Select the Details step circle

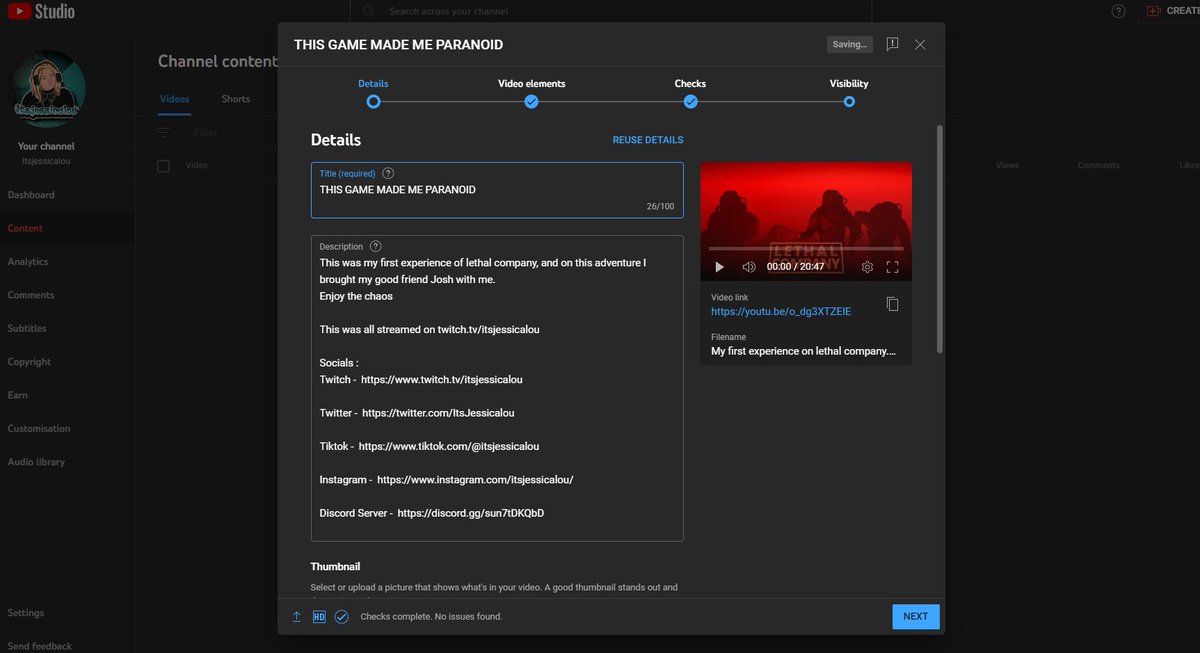click(373, 101)
